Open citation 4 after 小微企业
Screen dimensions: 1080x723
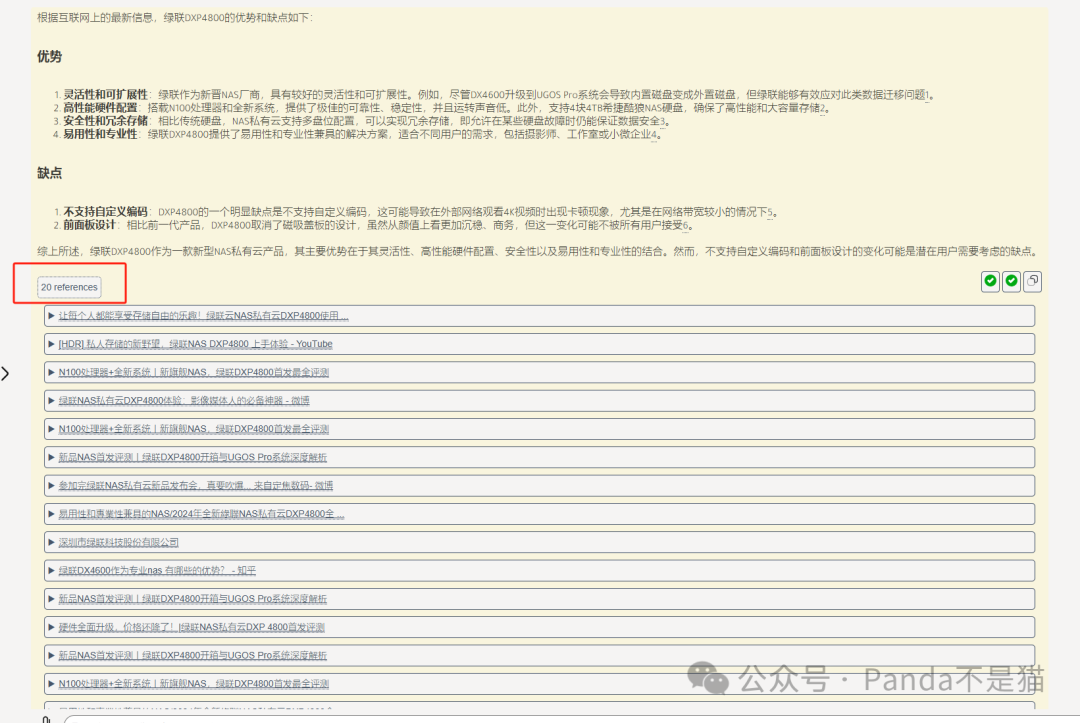(654, 134)
